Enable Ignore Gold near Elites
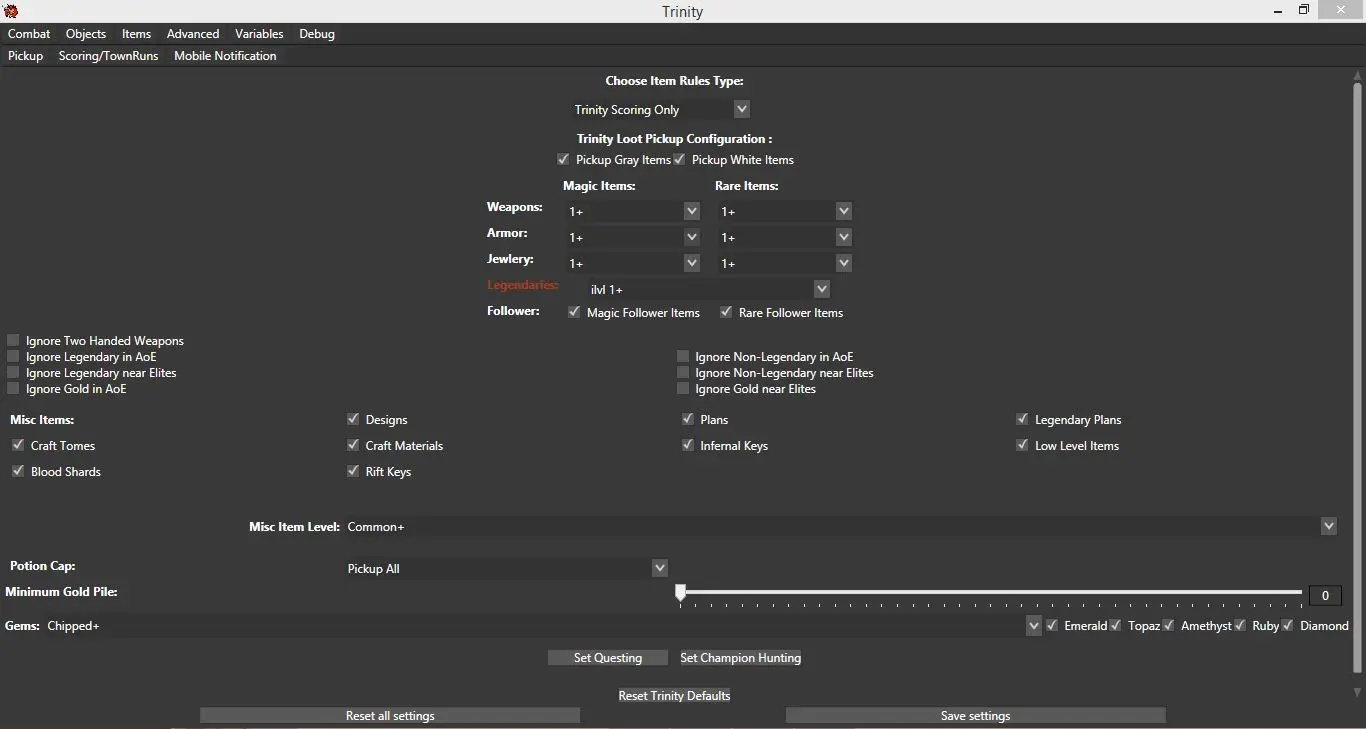Viewport: 1366px width, 729px height. tap(683, 388)
